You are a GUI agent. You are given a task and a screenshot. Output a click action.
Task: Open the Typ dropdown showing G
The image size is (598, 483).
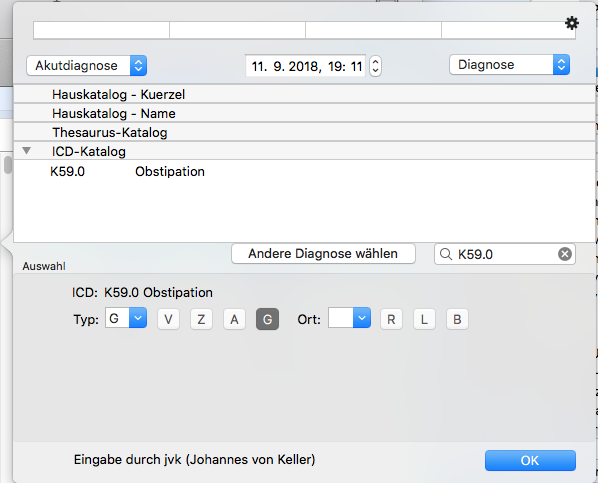(x=126, y=317)
